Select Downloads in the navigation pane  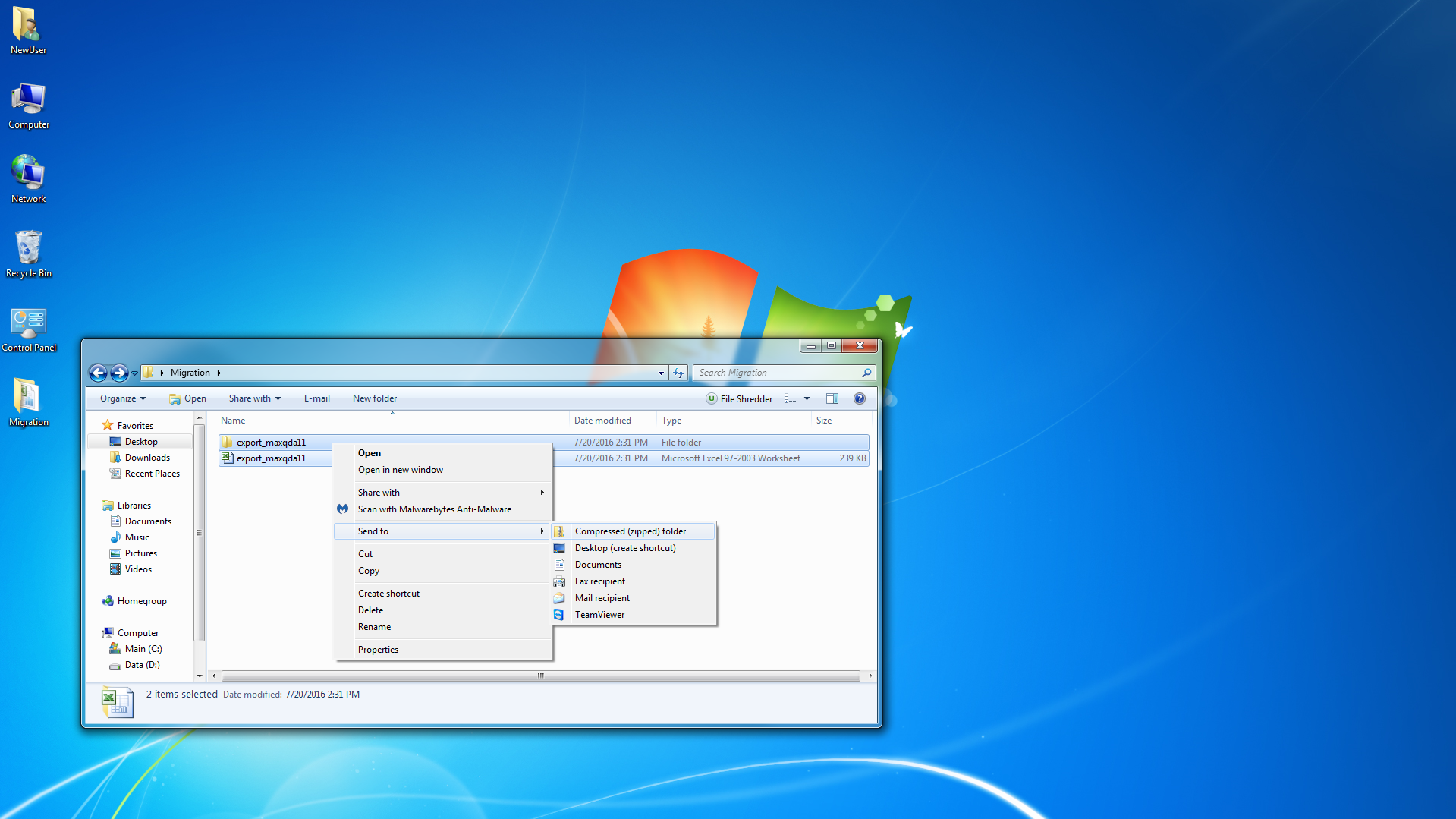point(147,458)
